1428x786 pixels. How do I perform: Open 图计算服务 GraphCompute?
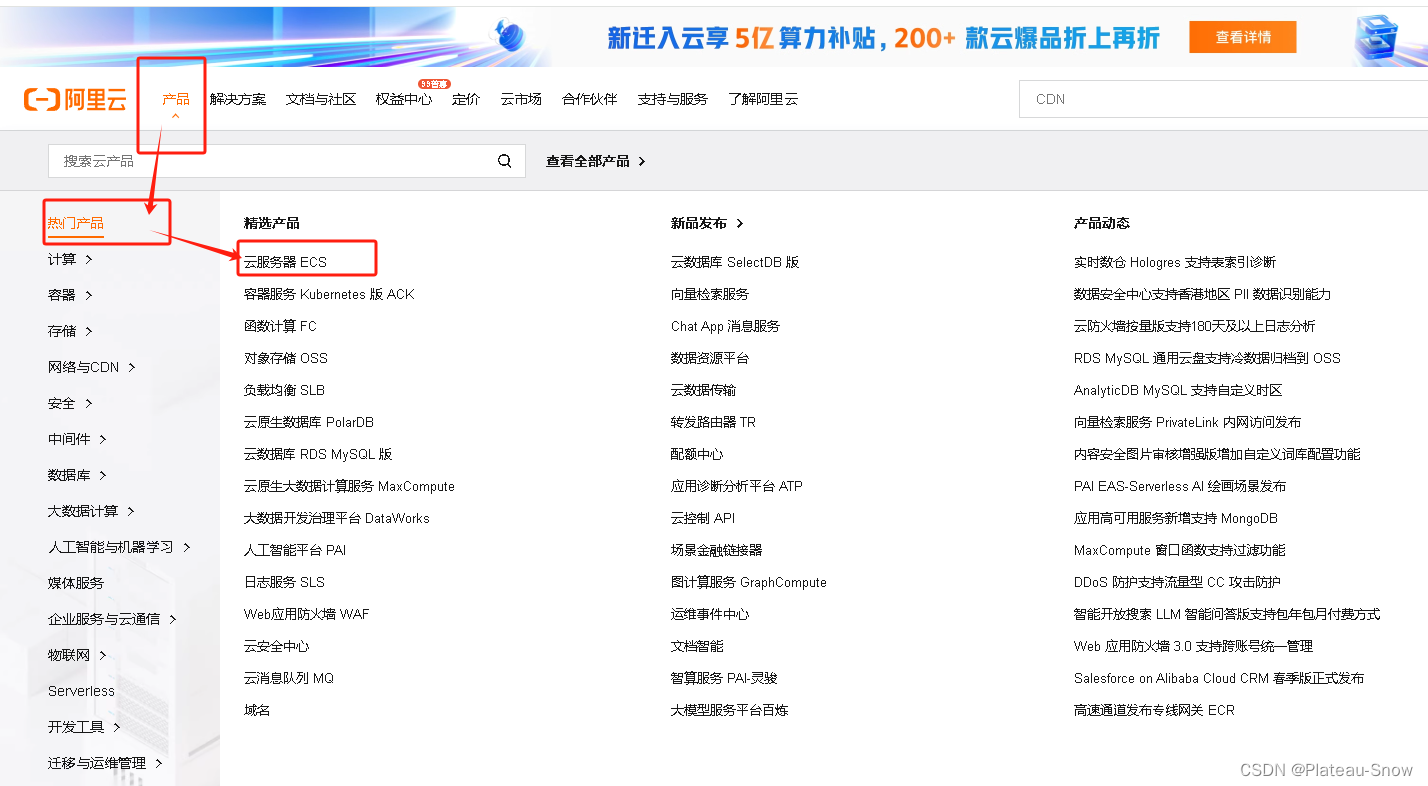click(x=749, y=582)
